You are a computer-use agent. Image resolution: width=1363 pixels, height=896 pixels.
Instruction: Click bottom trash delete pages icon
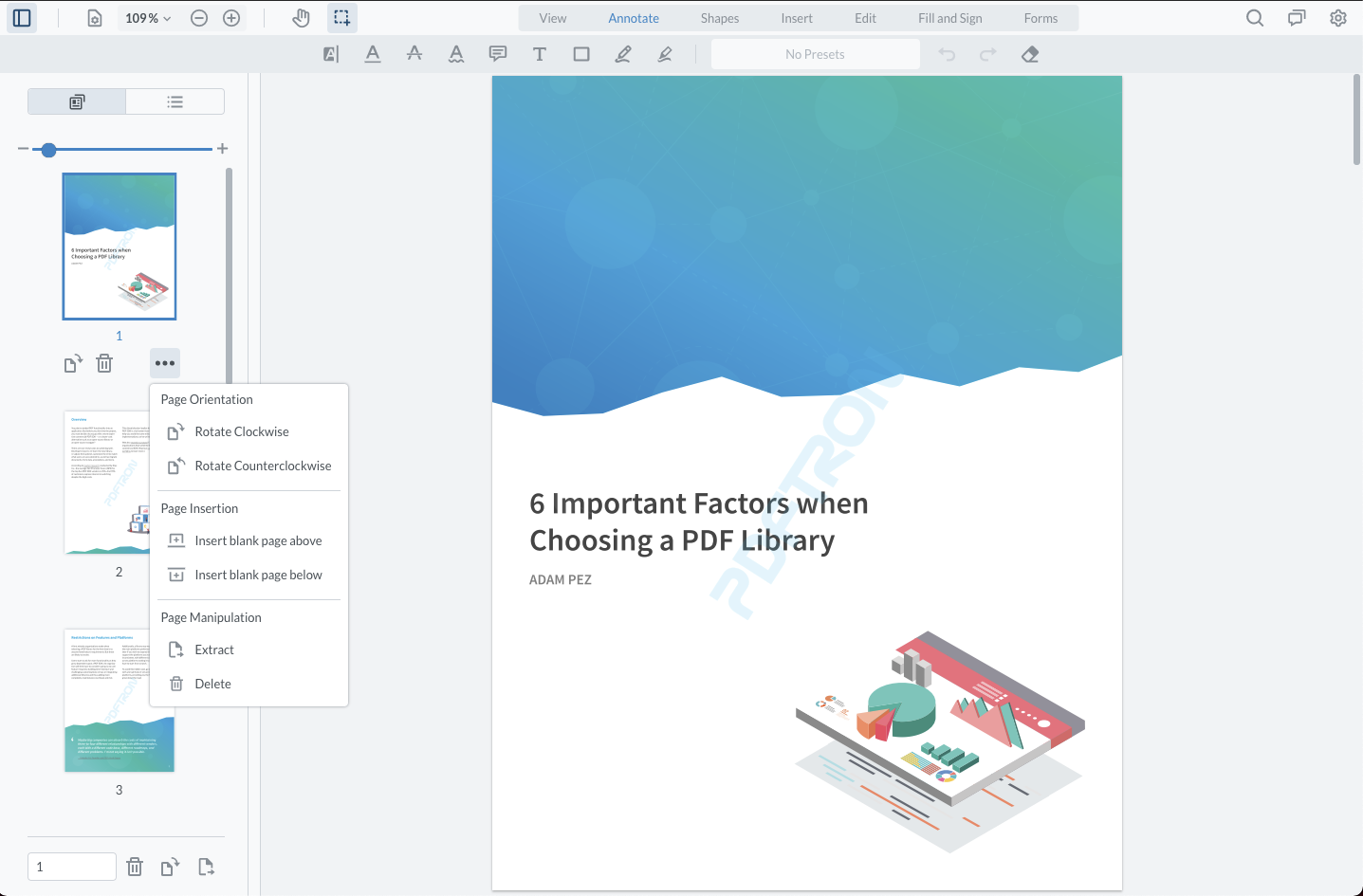pos(135,867)
